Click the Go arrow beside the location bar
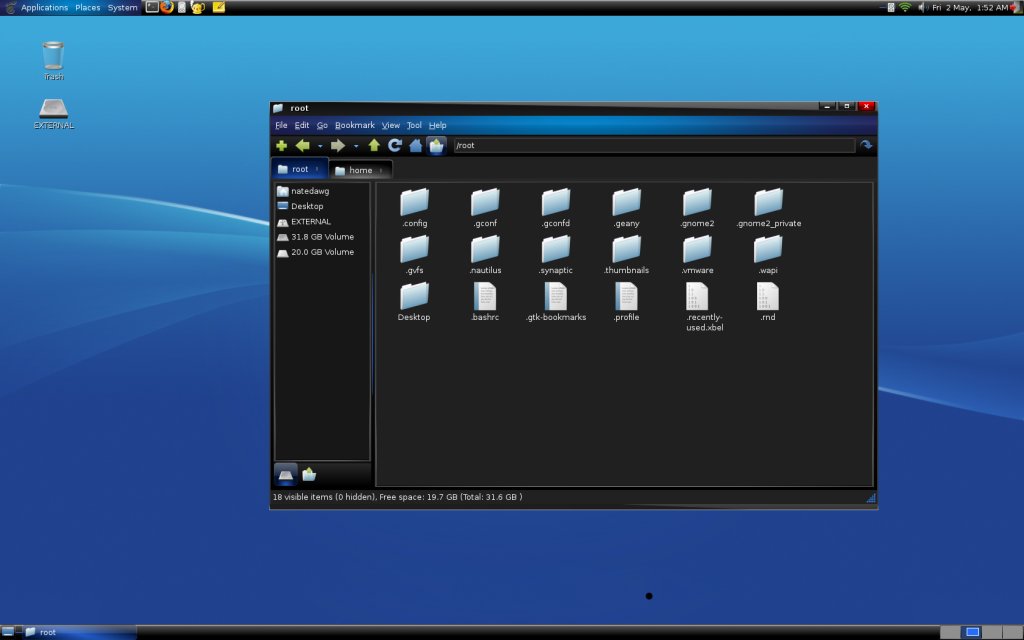 pyautogui.click(x=866, y=145)
